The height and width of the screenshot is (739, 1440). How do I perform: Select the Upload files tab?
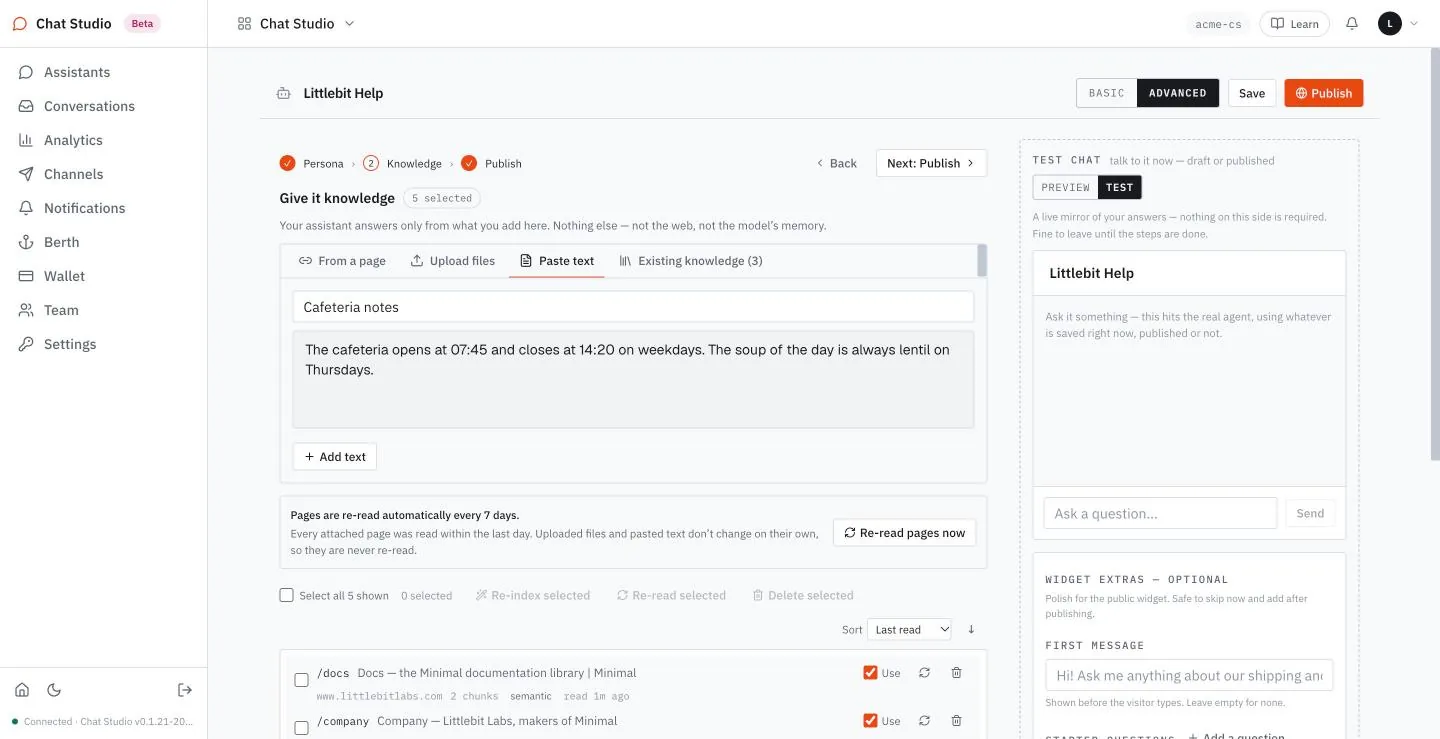(x=453, y=261)
